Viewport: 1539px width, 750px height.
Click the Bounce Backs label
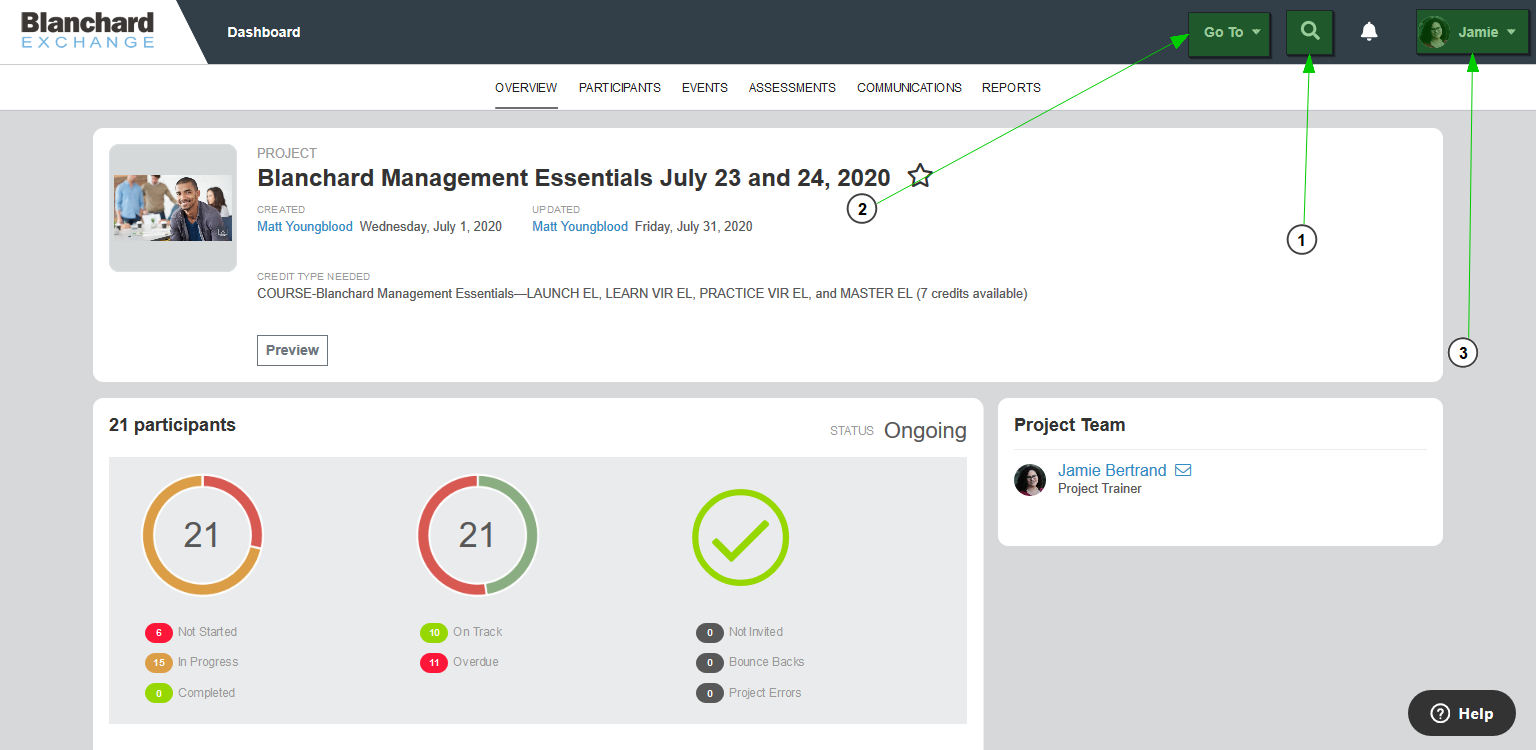[x=767, y=662]
